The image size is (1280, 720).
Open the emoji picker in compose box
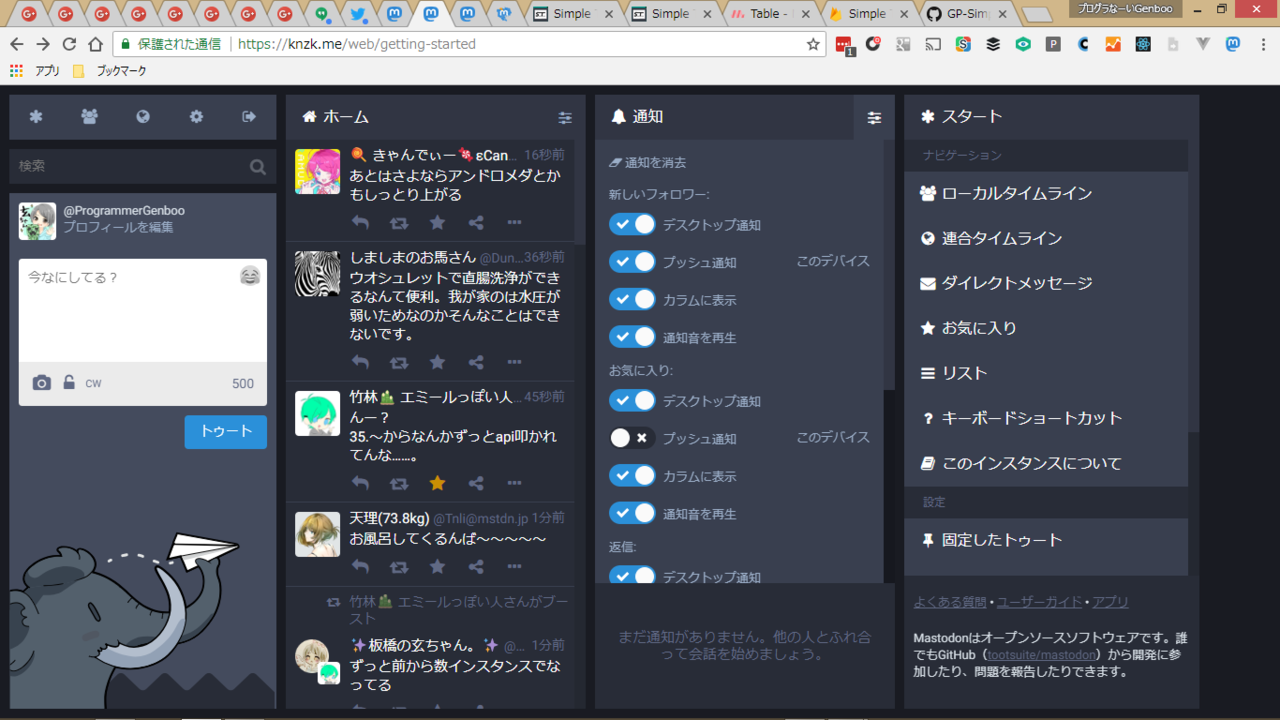[250, 276]
